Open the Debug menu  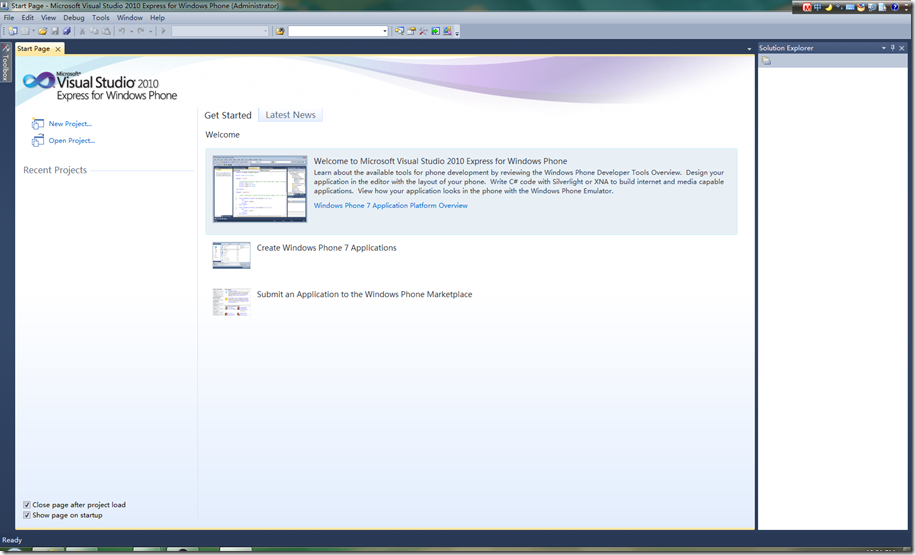pos(74,18)
